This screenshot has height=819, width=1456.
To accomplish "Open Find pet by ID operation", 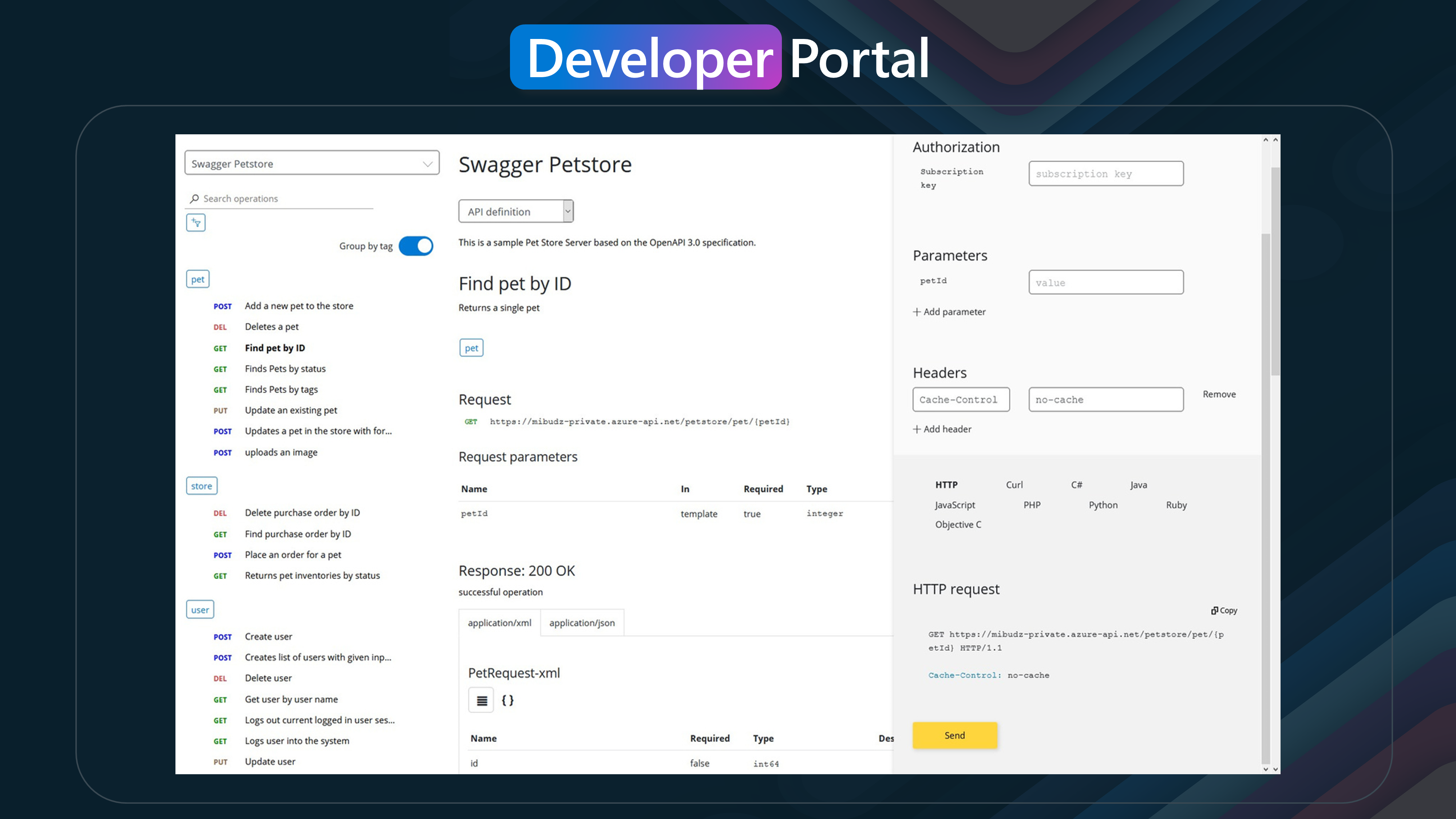I will click(x=275, y=348).
